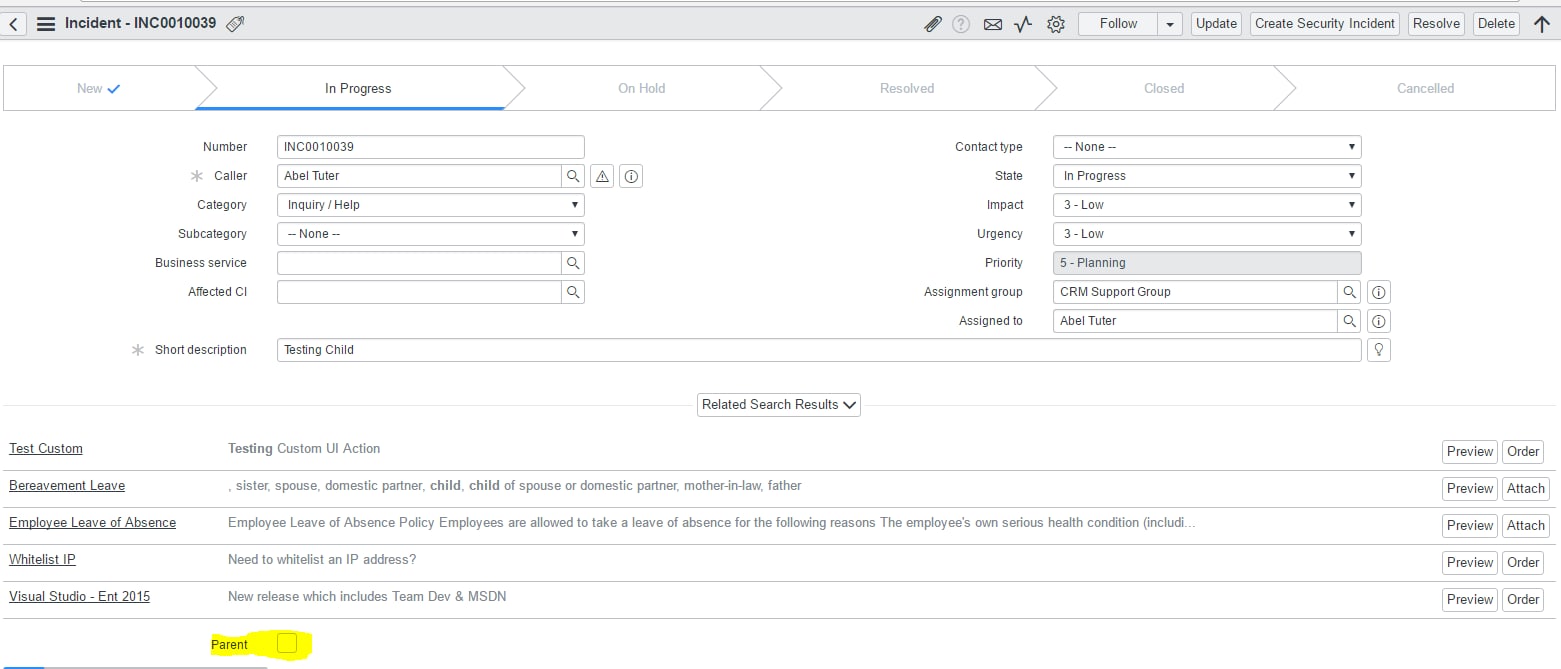Viewport: 1561px width, 669px height.
Task: Order Visual Studio - Ent 2015 item
Action: tap(1523, 600)
